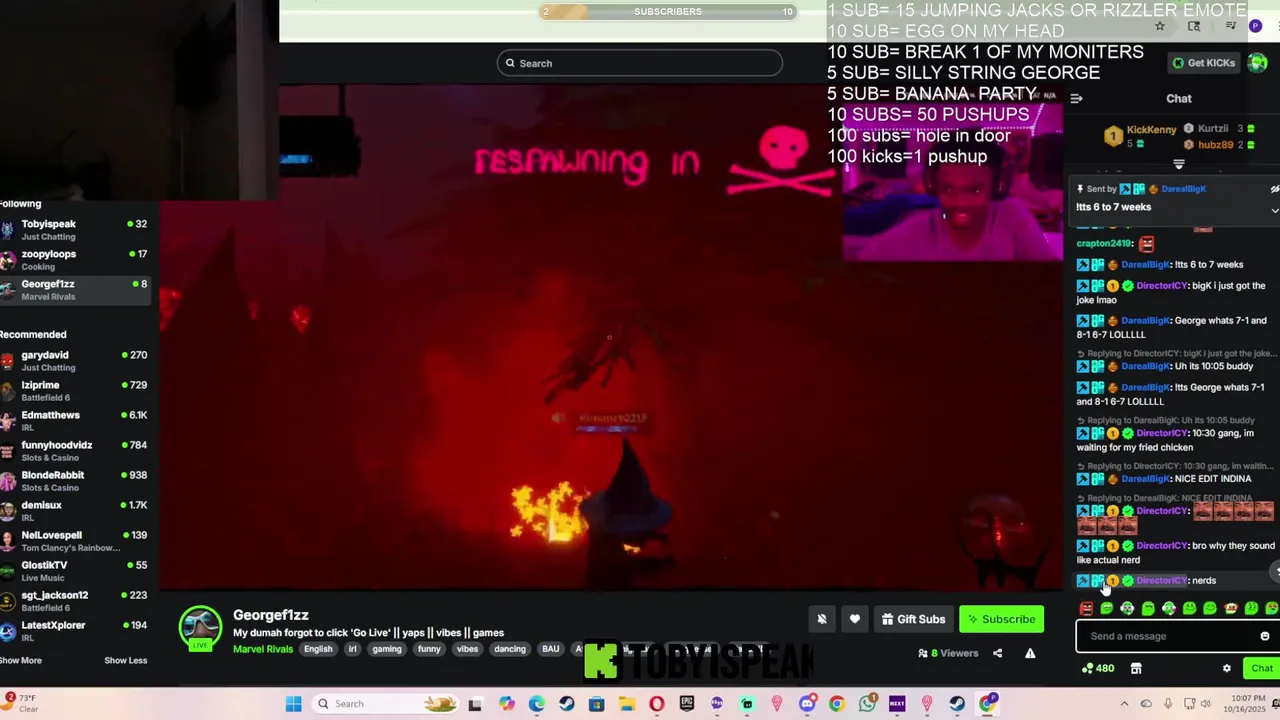Open the browser profile P icon

[x=1256, y=27]
